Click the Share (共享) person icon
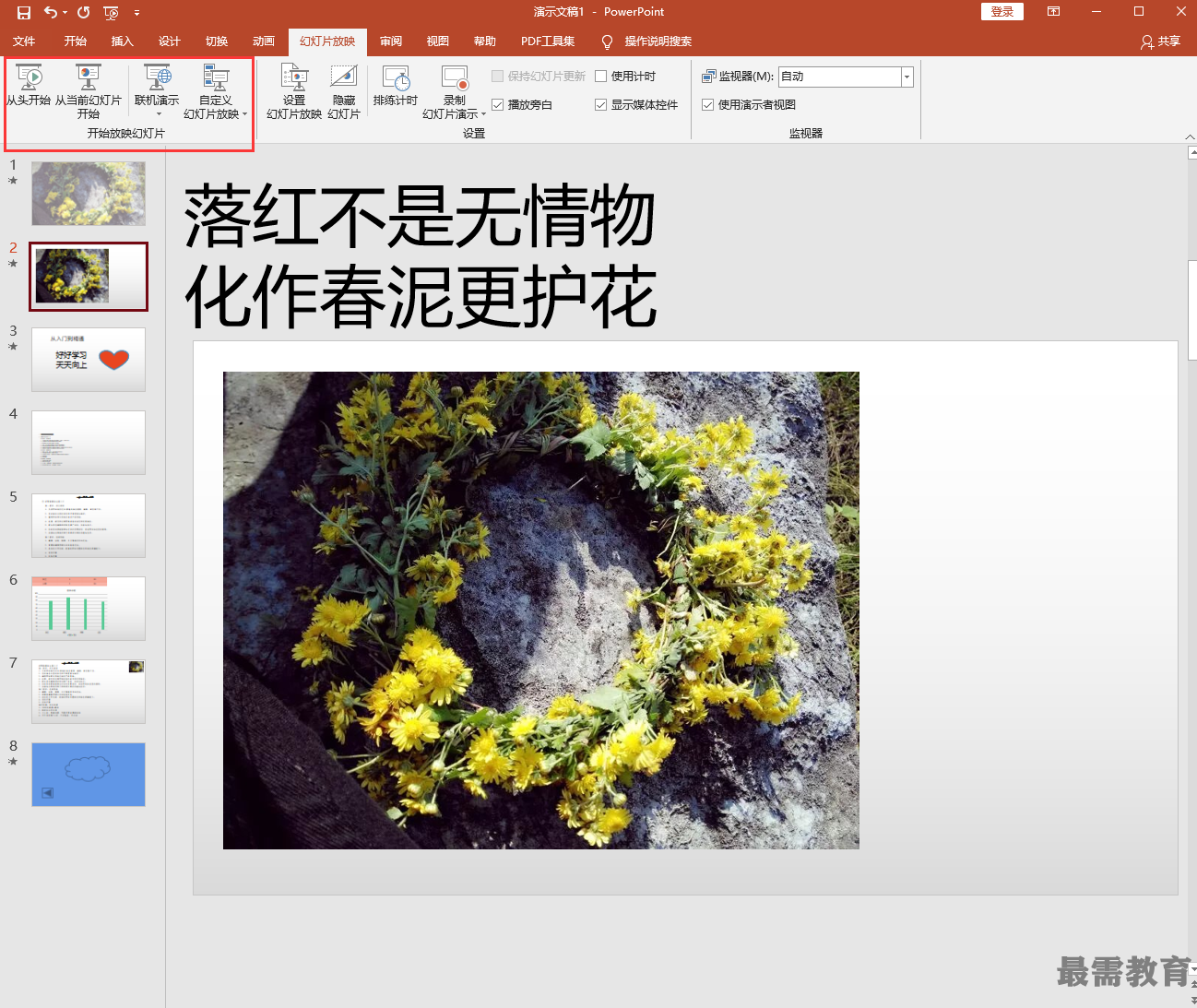The image size is (1197, 1008). (x=1146, y=42)
